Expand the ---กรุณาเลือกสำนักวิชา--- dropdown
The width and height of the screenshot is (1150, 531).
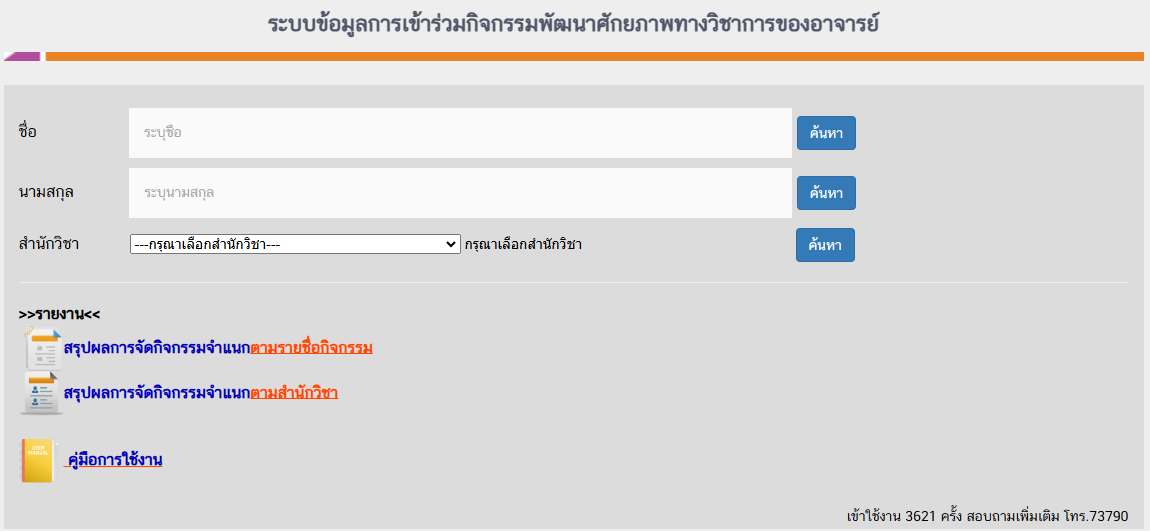(295, 244)
